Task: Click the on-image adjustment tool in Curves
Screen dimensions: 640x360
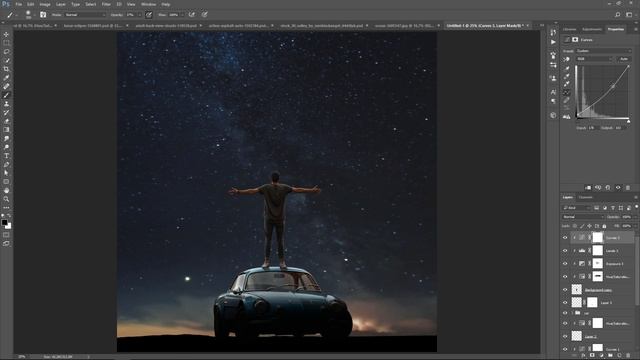Action: tap(567, 59)
